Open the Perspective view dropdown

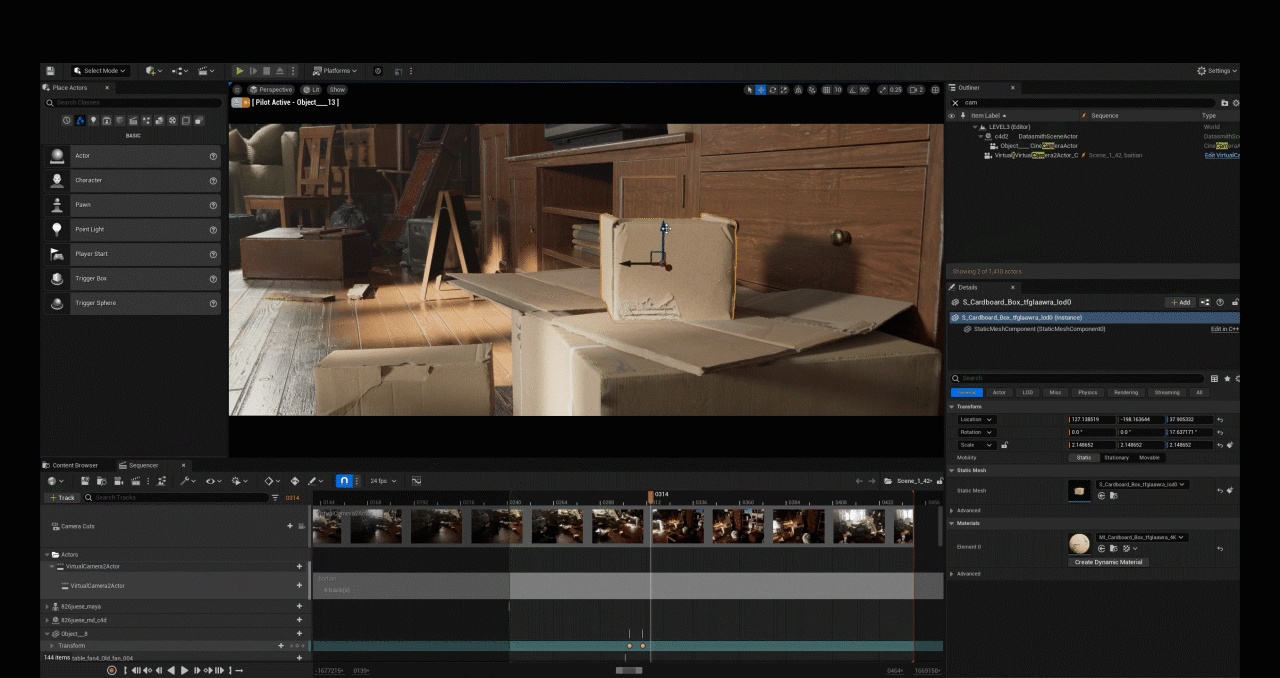(x=271, y=89)
